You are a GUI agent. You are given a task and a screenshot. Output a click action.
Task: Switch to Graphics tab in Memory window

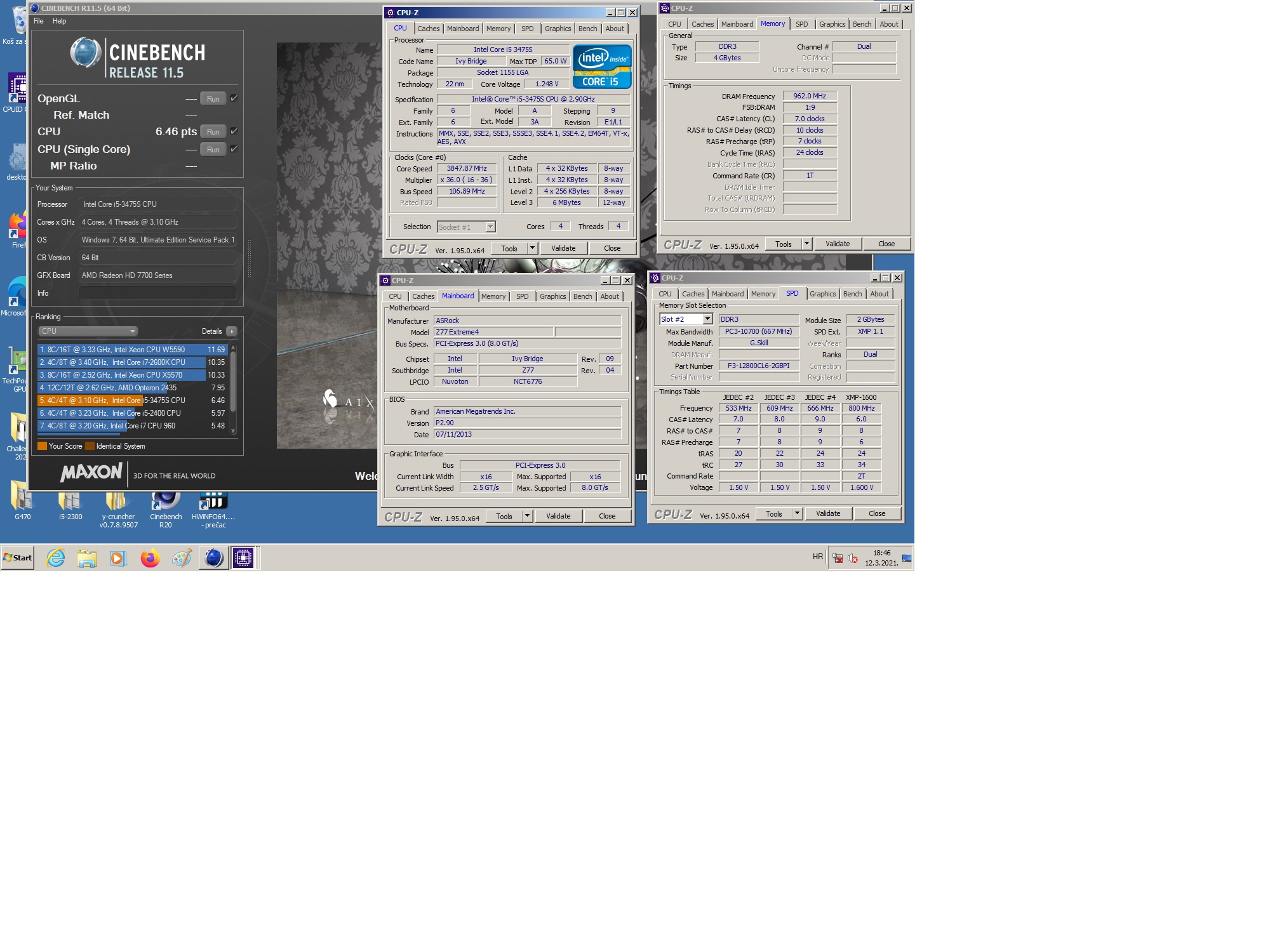pos(832,24)
